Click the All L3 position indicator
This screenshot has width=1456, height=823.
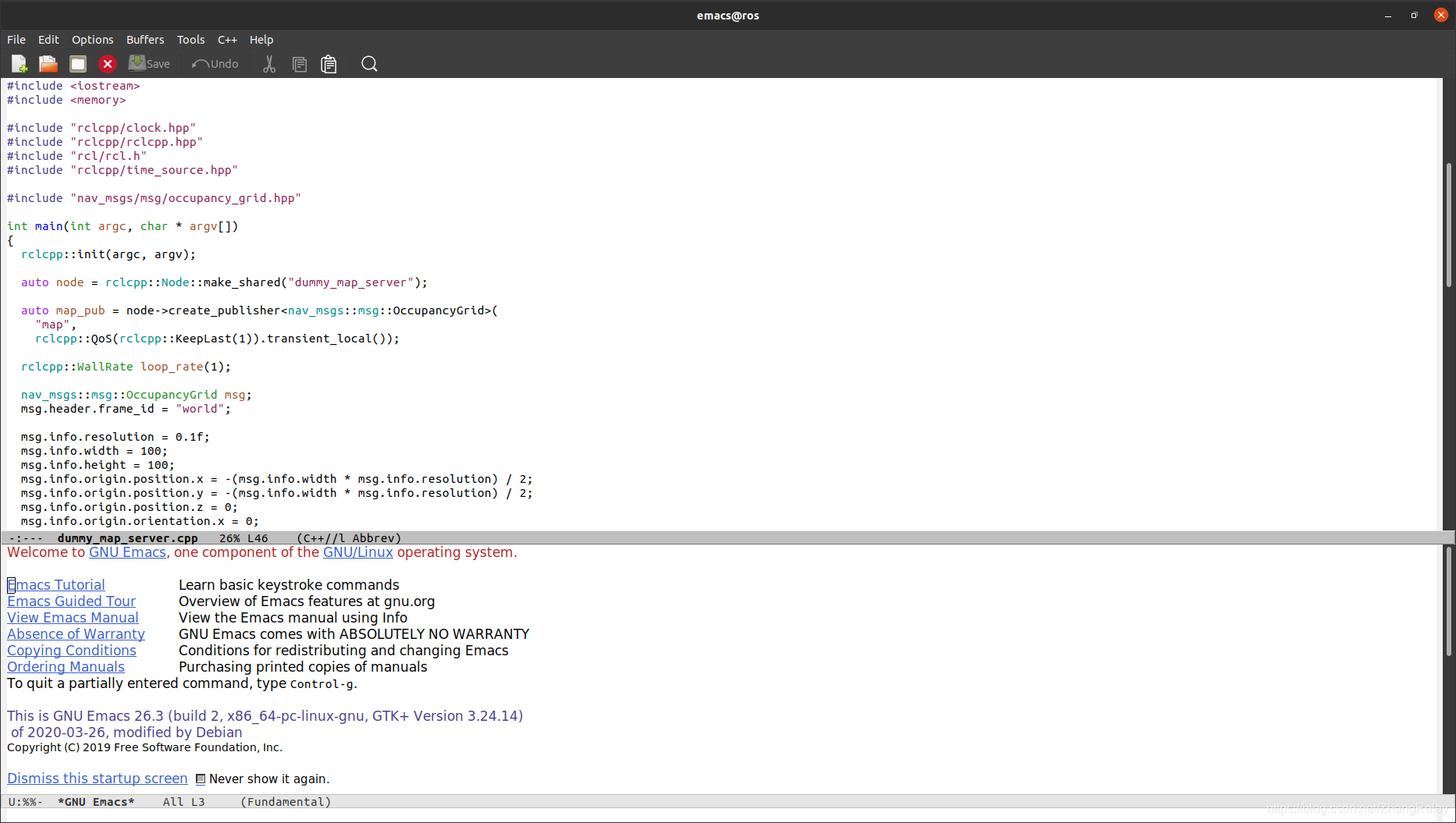[184, 802]
